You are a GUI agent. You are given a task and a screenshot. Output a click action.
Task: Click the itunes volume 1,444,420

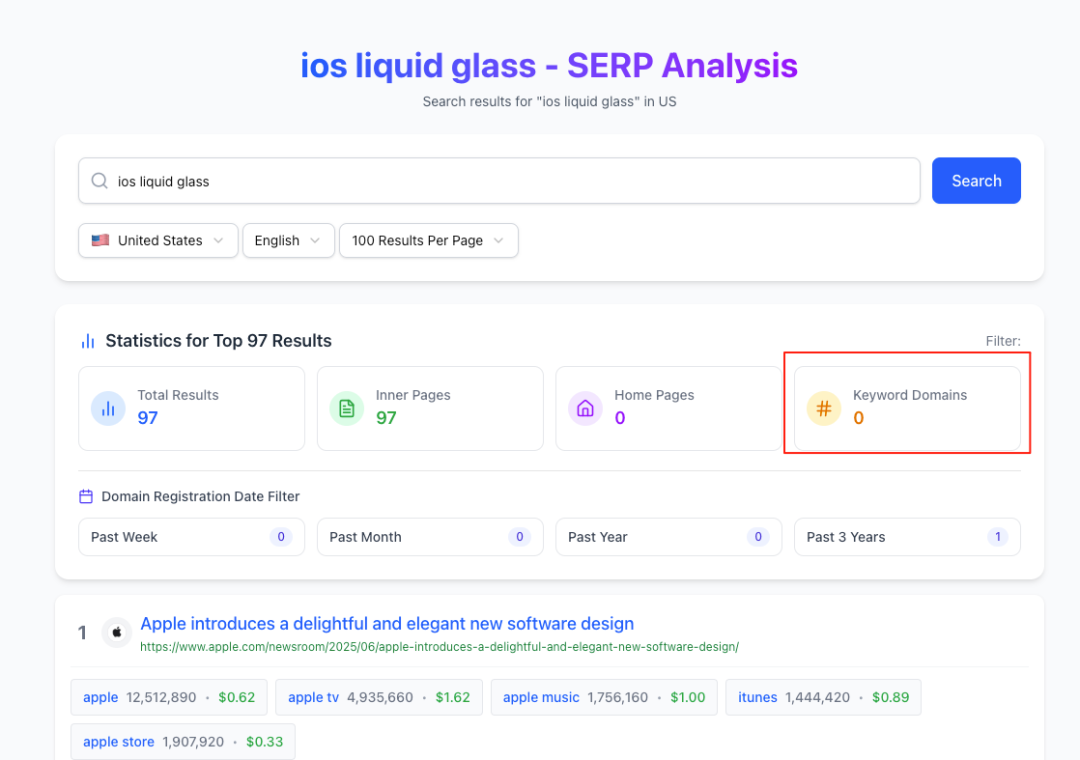point(818,697)
